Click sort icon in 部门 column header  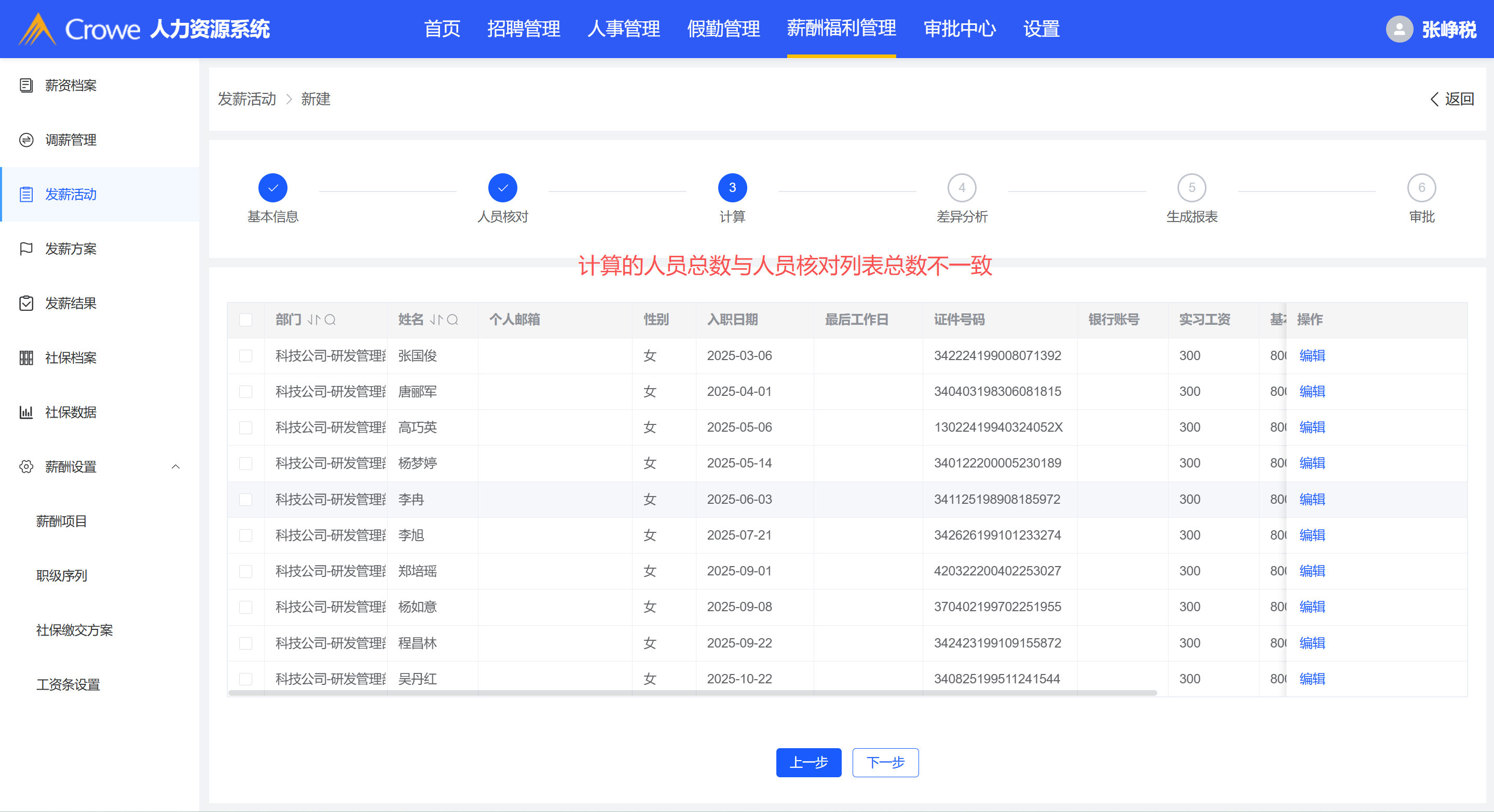[314, 320]
